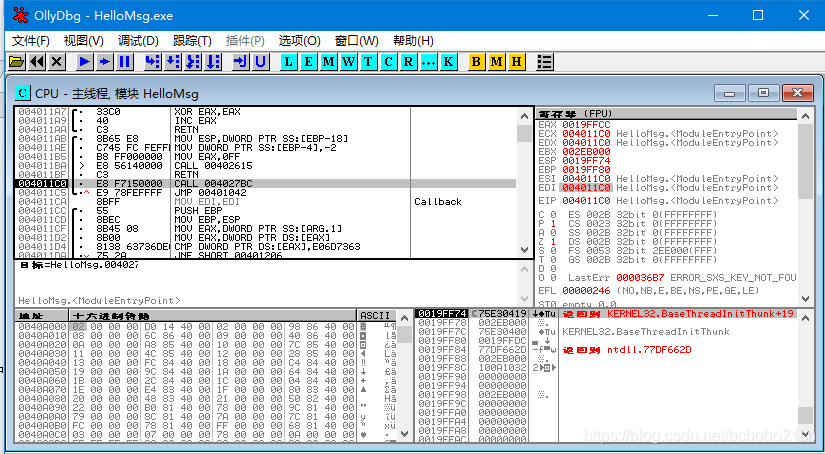The image size is (825, 454).
Task: Click scroll up arrow of registers pane
Action: pyautogui.click(x=806, y=116)
